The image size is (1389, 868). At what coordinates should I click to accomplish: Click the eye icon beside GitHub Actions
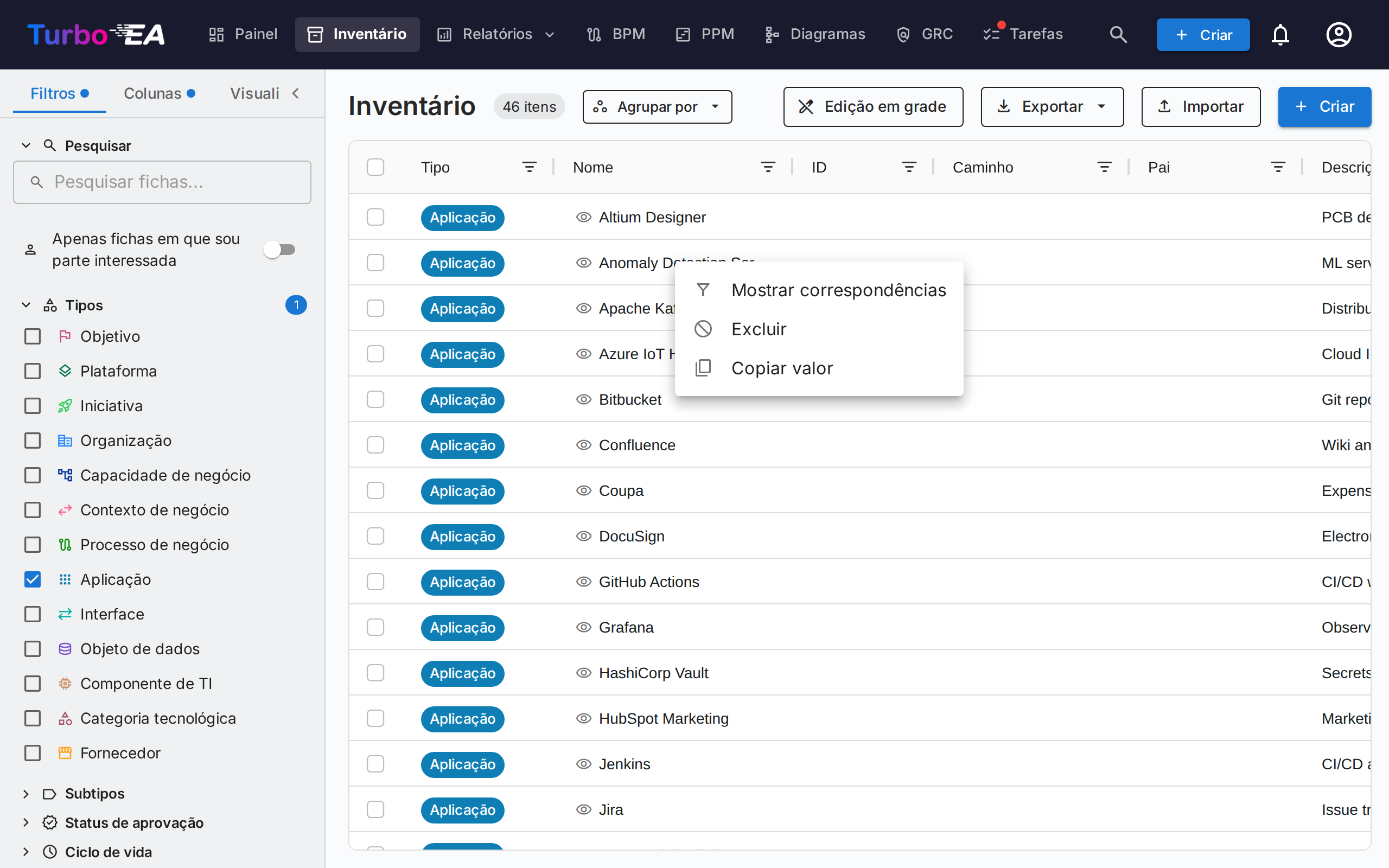[584, 582]
